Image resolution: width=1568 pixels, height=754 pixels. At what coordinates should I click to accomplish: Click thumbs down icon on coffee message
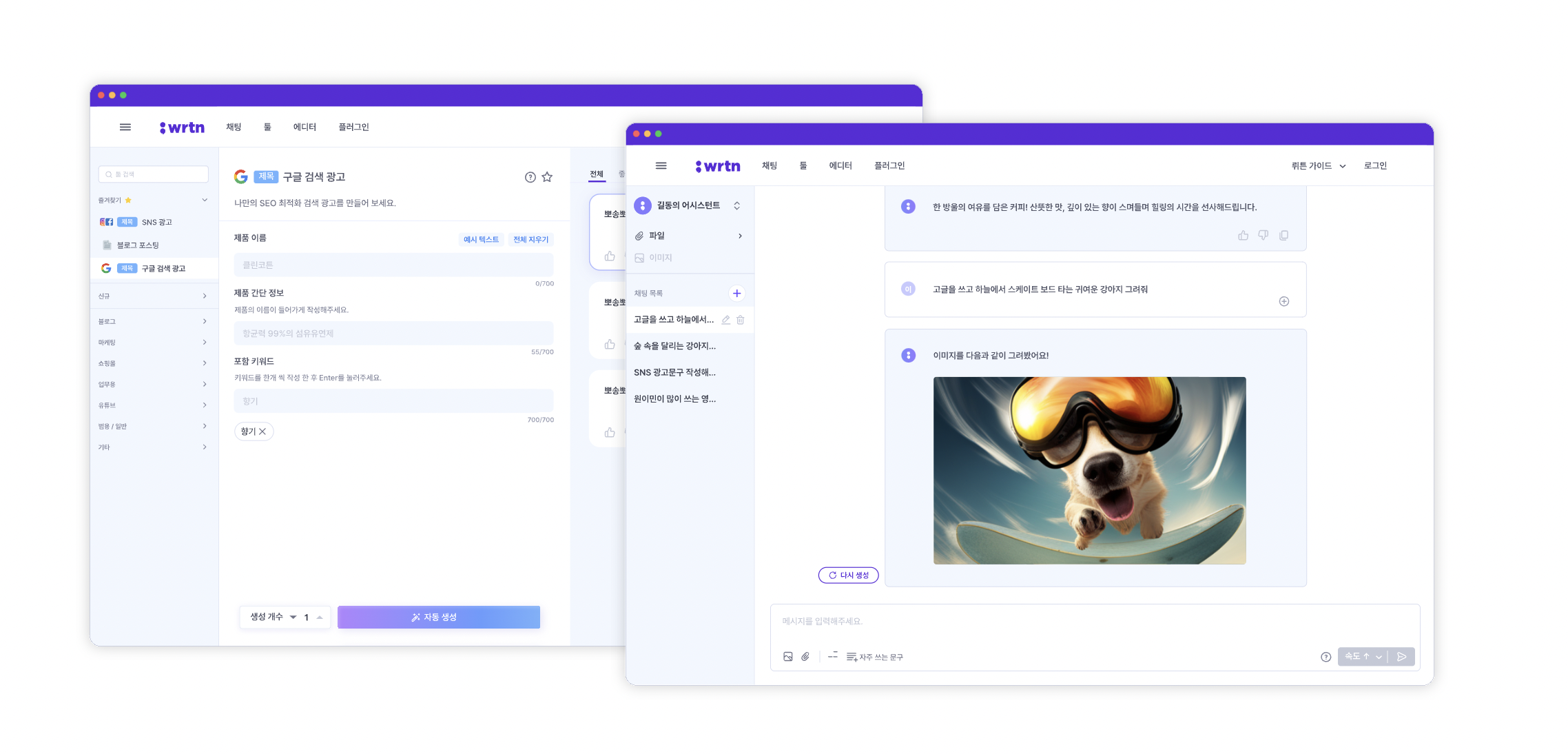1263,236
